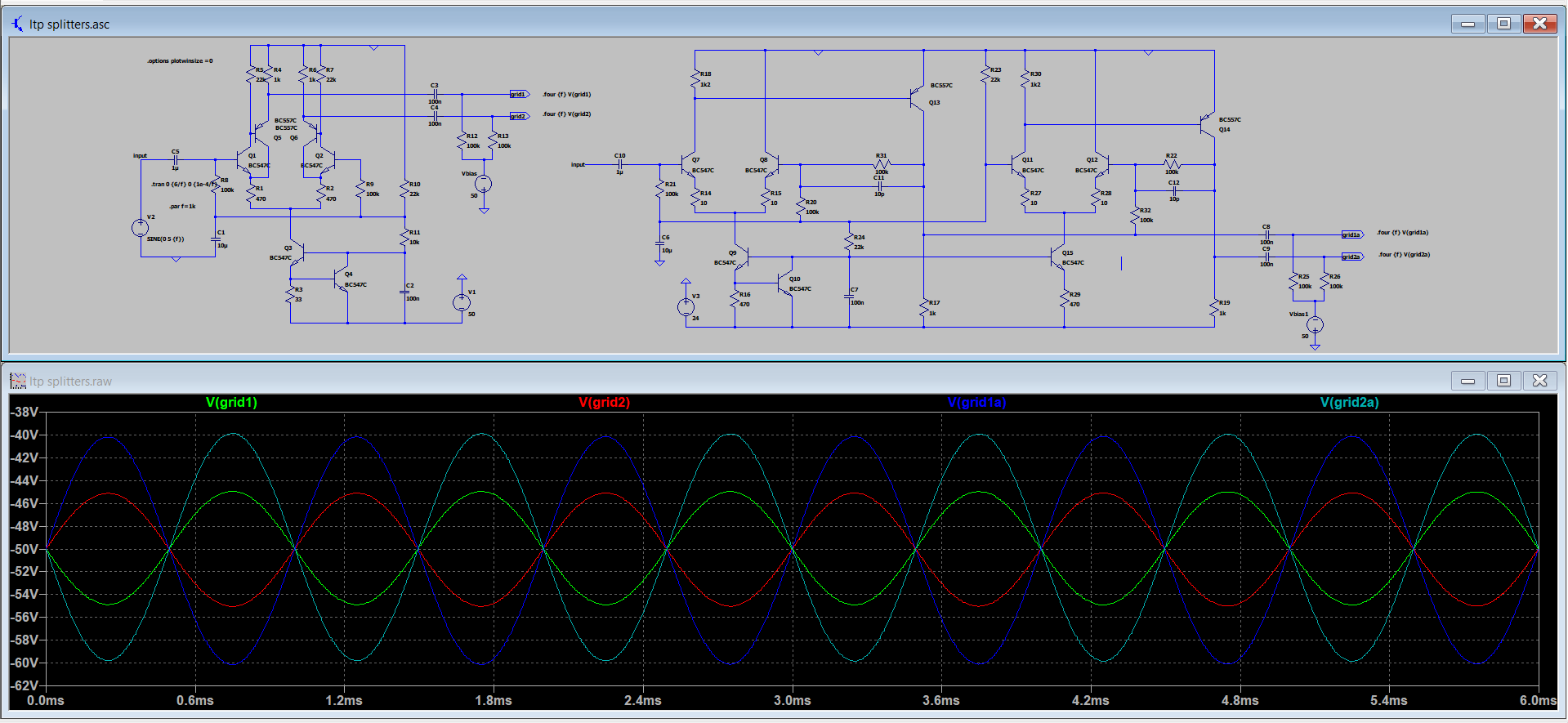Click voltage source V1 symbol

pyautogui.click(x=462, y=301)
